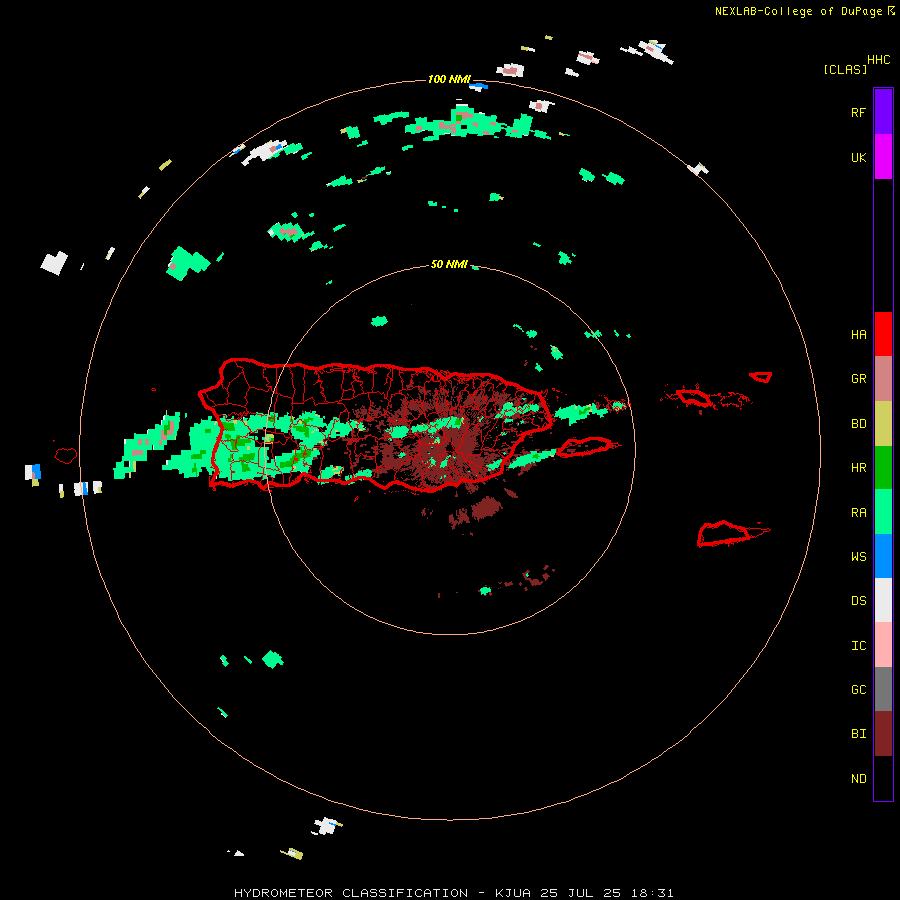The width and height of the screenshot is (900, 900).
Task: Select the GC gray legend swatch
Action: tap(883, 689)
